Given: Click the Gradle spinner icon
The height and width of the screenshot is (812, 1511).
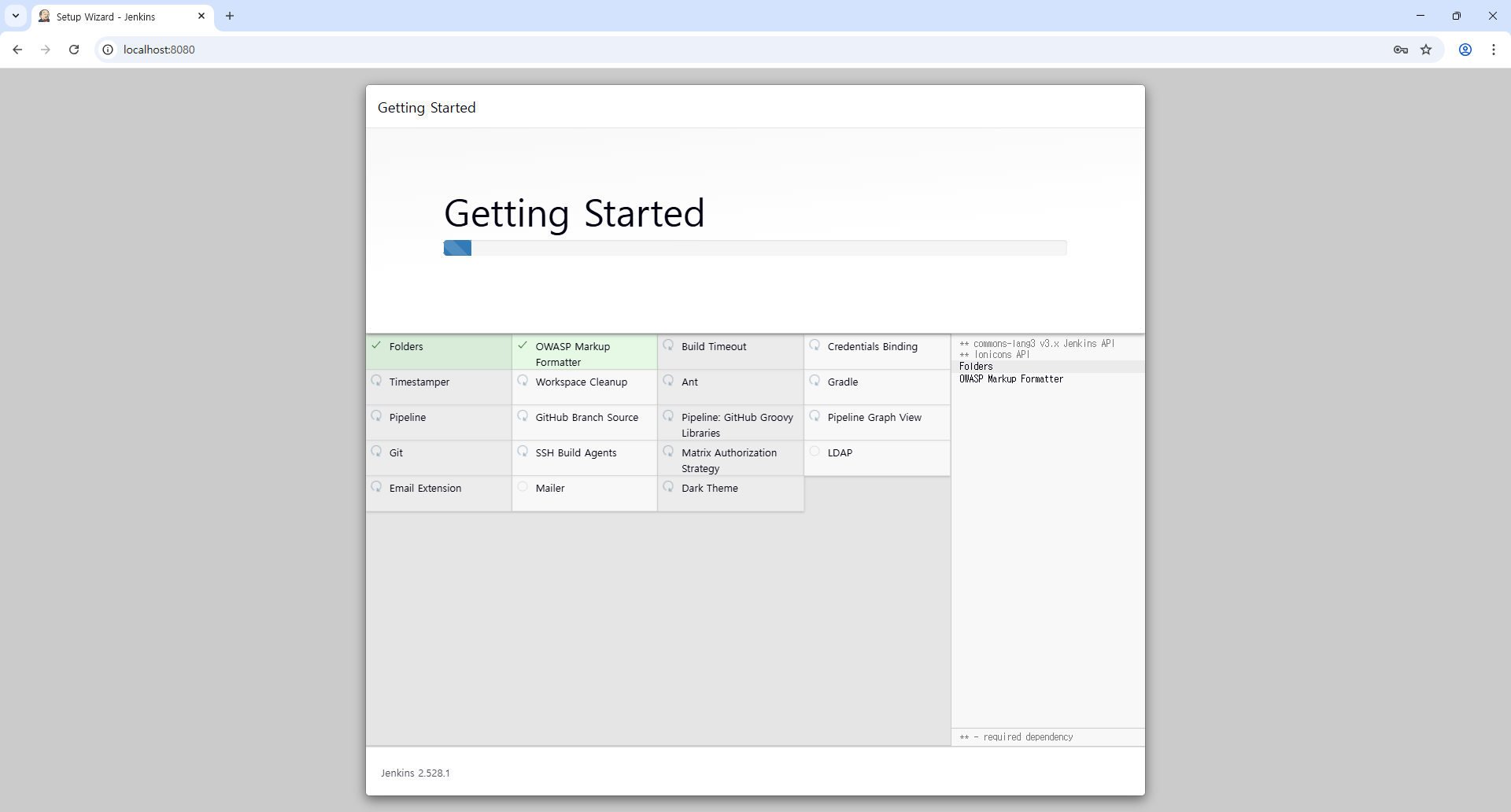Looking at the screenshot, I should (x=815, y=381).
